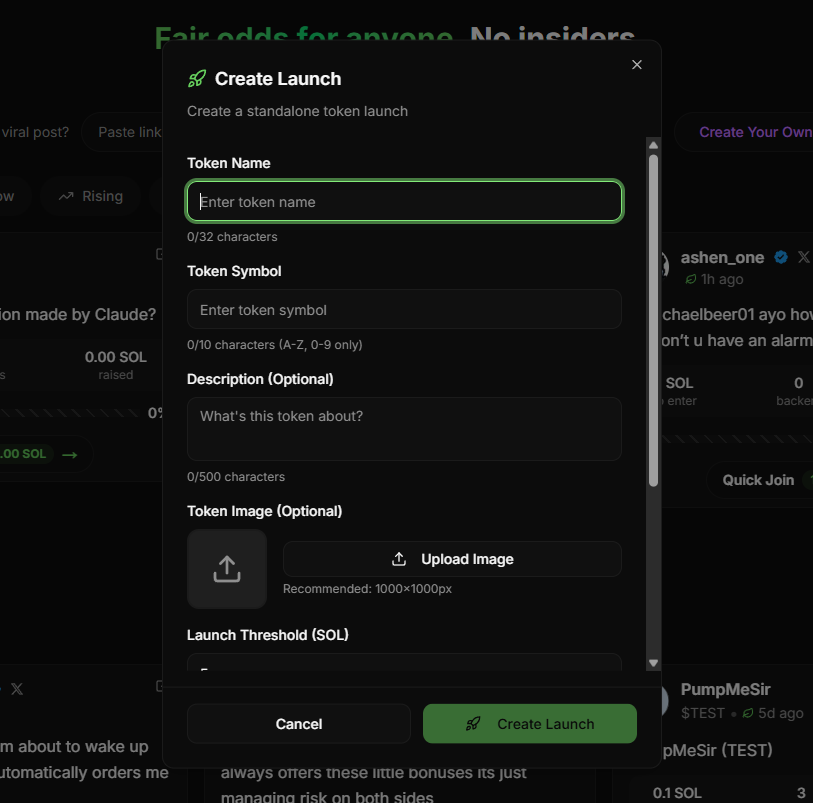Screen dimensions: 813x803
Task: Focus the Token Name input field
Action: click(x=404, y=202)
